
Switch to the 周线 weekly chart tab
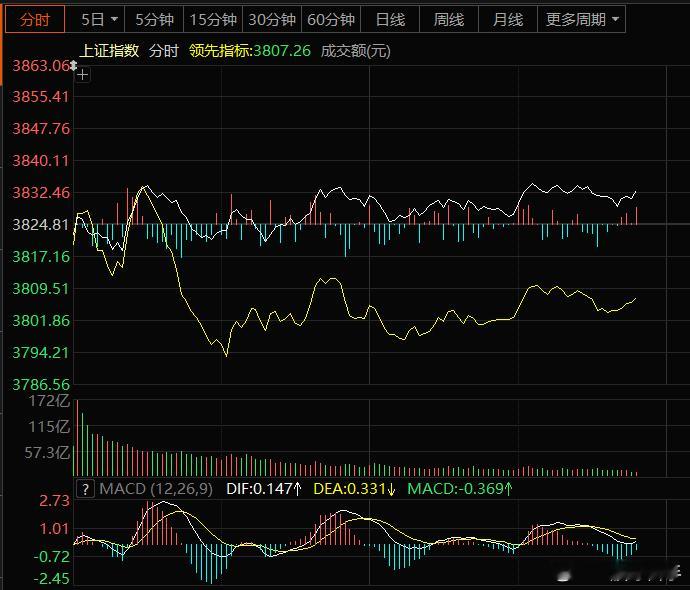coord(449,19)
